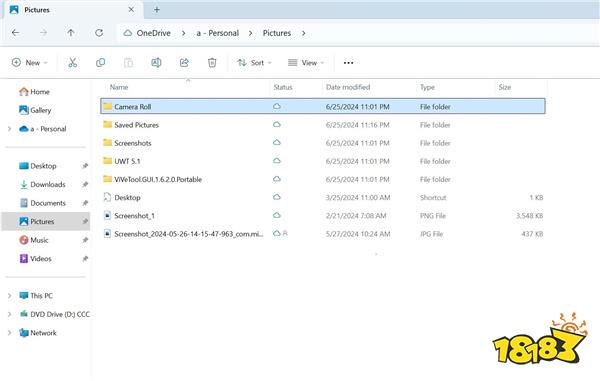Click chevron after Pictures breadcrumb
This screenshot has width=600, height=381.
click(x=303, y=33)
